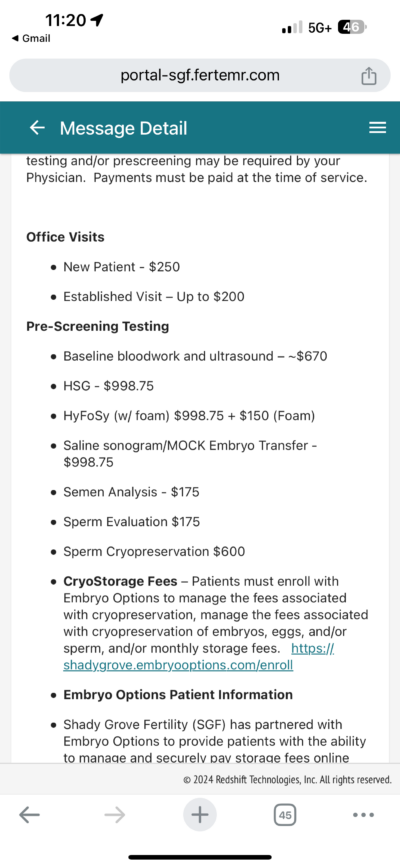Tap the back arrow beside Message Detail
The image size is (400, 867).
tap(37, 128)
